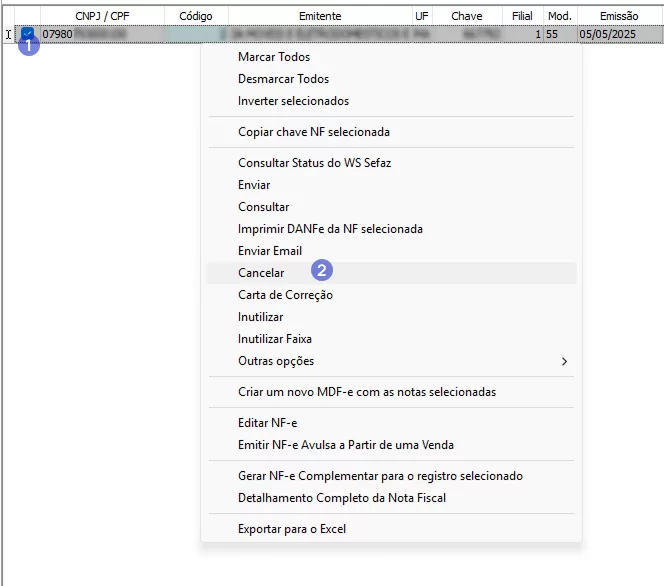664x586 pixels.
Task: Expand the Outras opções submenu arrow
Action: click(564, 361)
